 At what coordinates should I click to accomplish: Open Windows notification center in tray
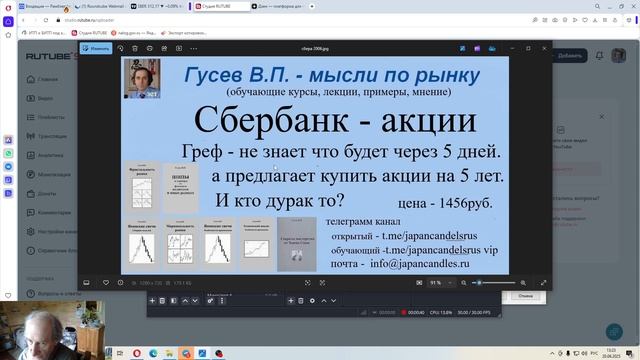pyautogui.click(x=629, y=353)
